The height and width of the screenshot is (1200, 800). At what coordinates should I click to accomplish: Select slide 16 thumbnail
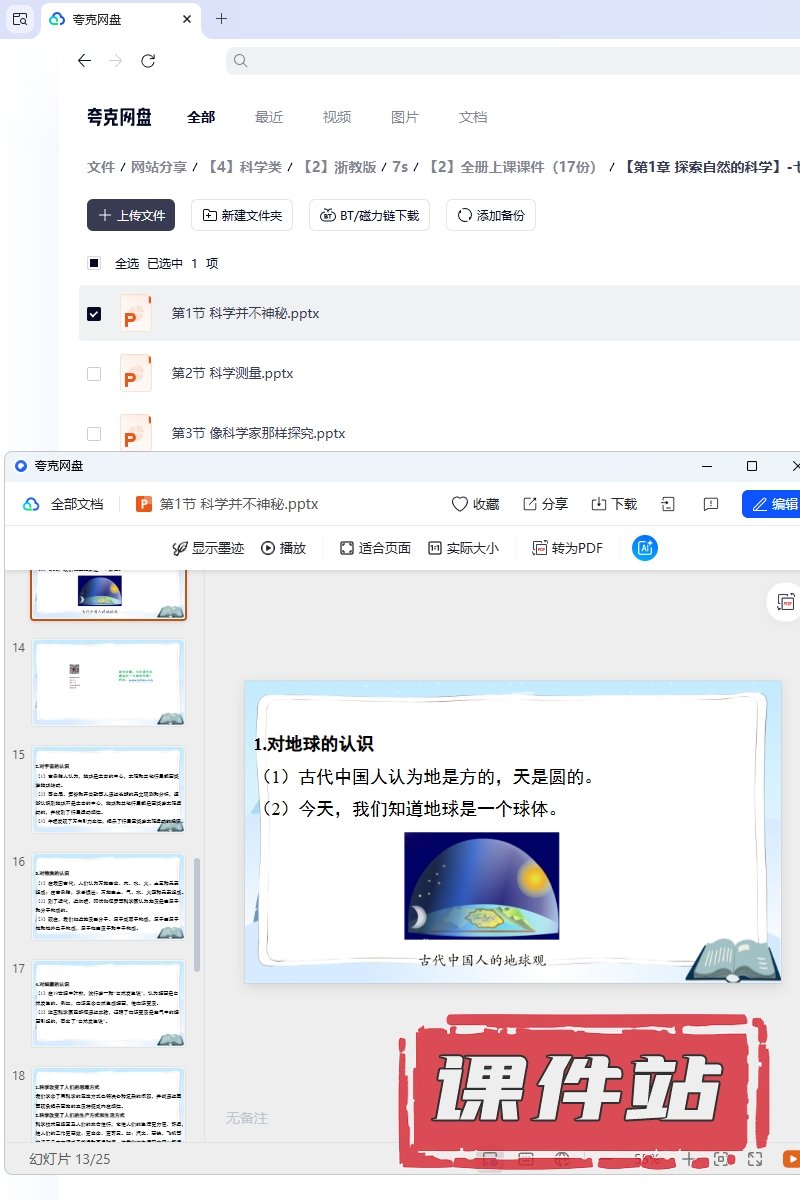tap(109, 897)
